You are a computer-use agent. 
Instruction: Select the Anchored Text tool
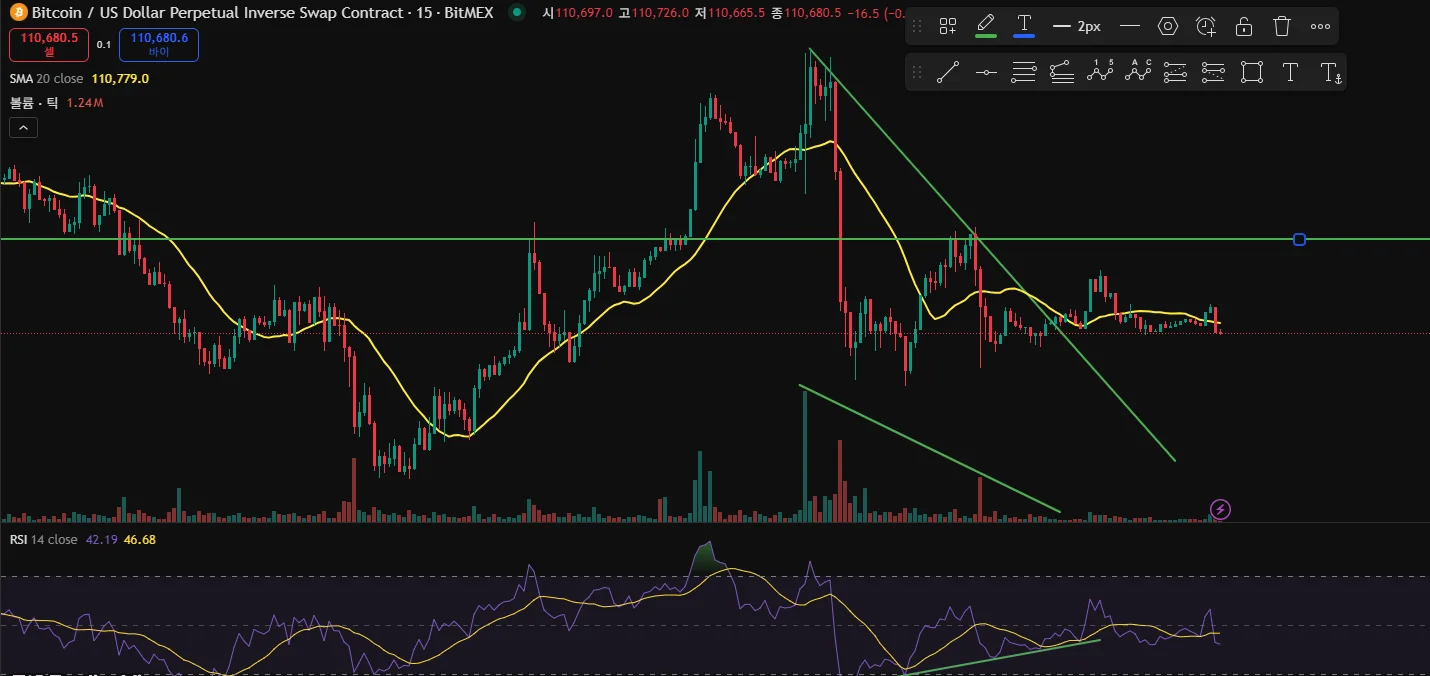tap(1330, 72)
